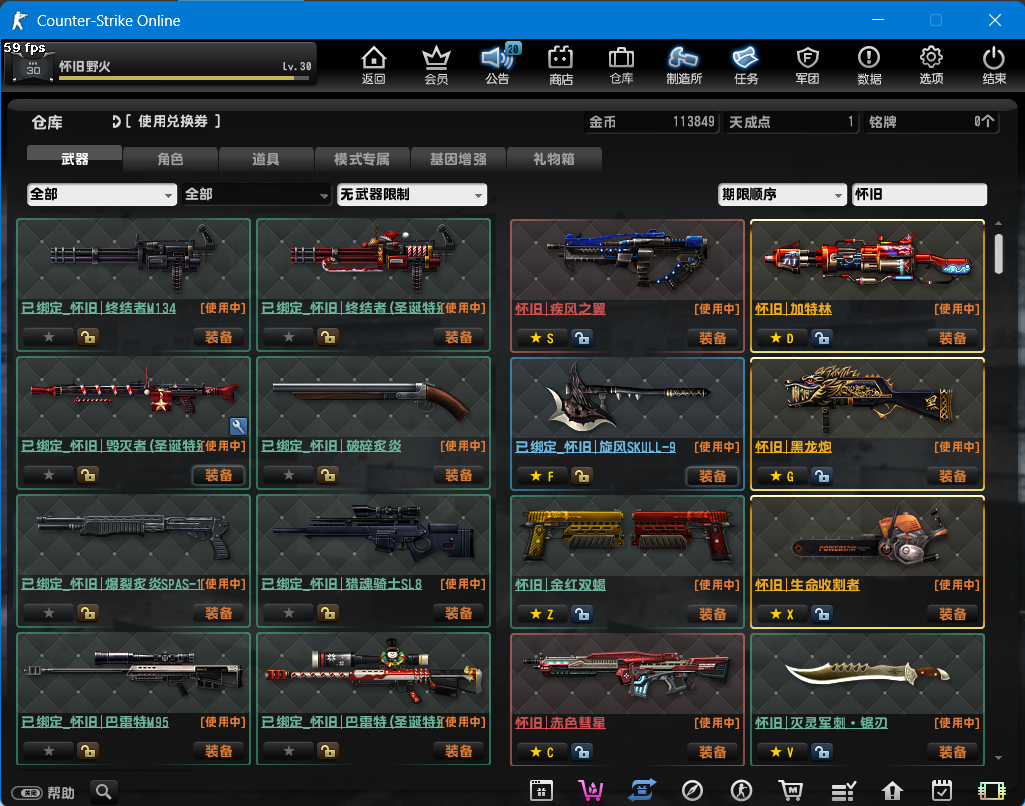
Task: Click the house arrow icon in bottom bar
Action: (892, 790)
